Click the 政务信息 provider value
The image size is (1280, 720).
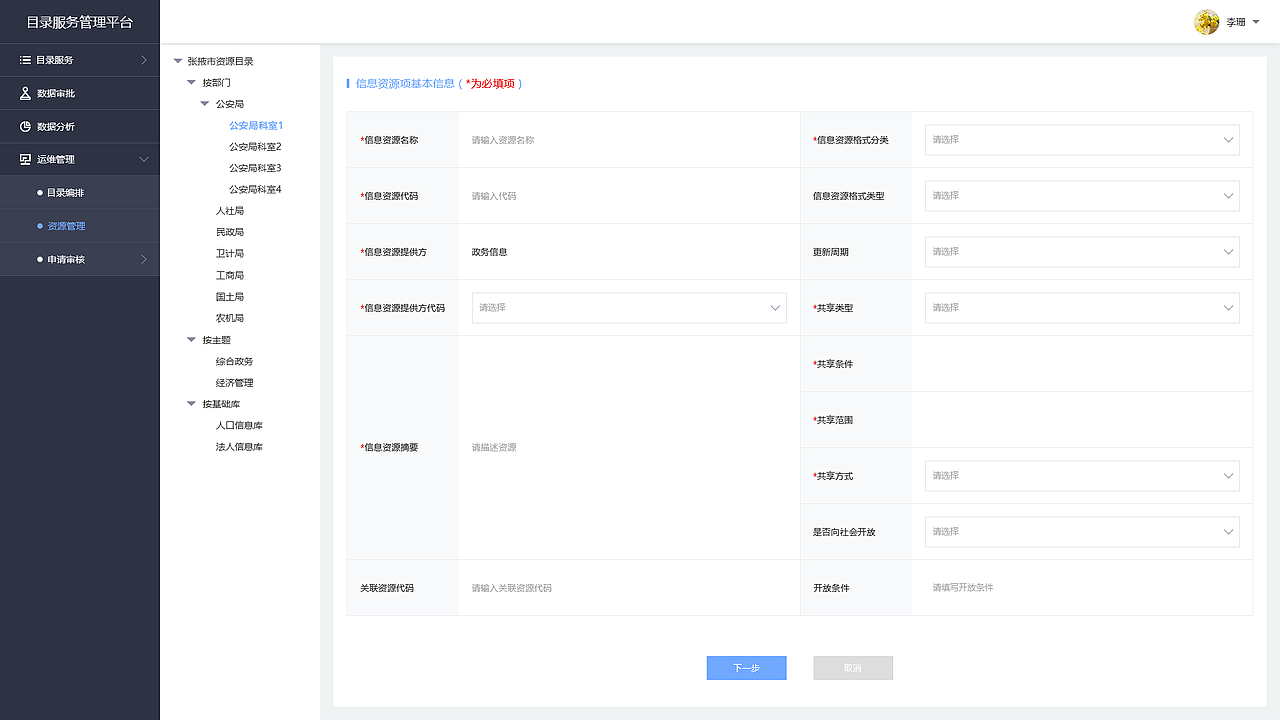click(490, 252)
